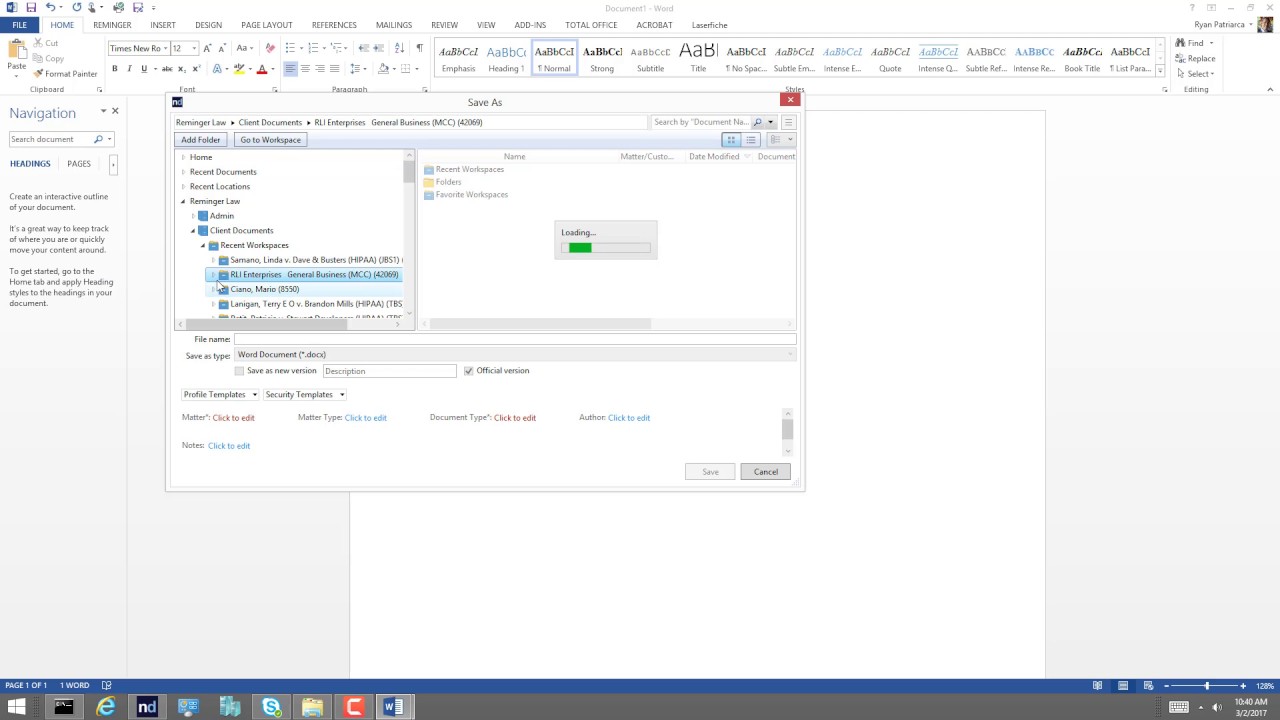Open the hamburger menu icon in Save As dialog
The image size is (1280, 720).
788,122
